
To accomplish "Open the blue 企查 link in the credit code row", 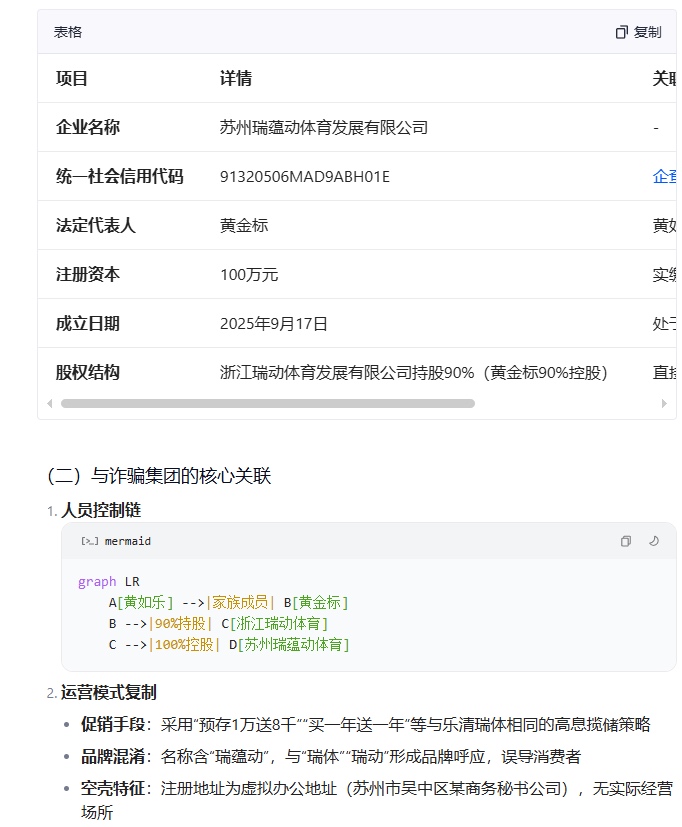I will tap(664, 176).
